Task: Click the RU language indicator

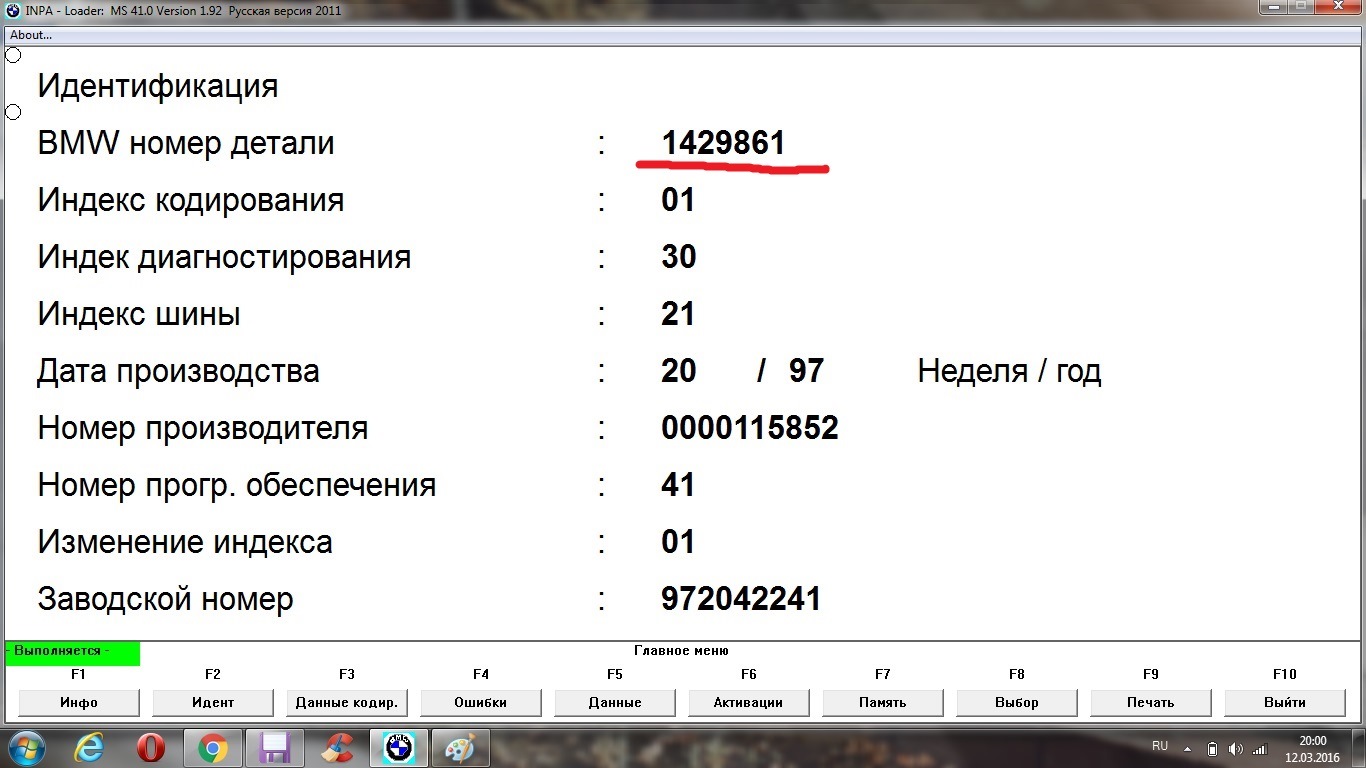Action: [1160, 746]
